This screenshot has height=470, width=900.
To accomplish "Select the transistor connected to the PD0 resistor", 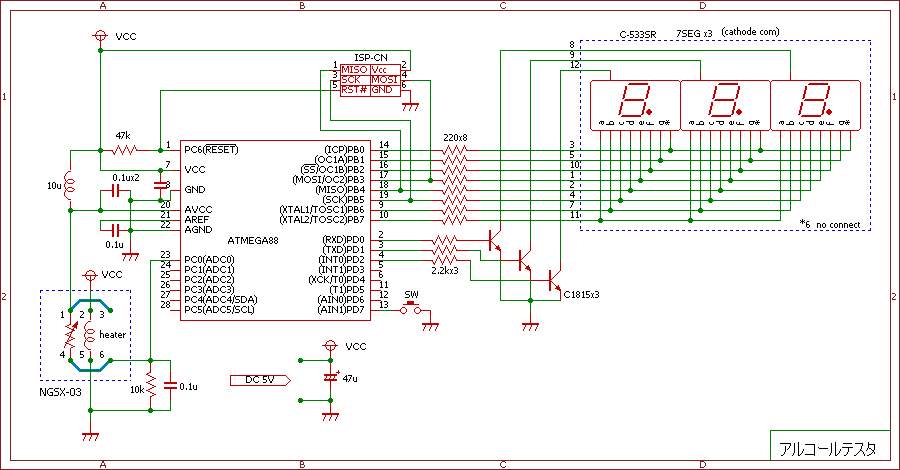I will point(495,240).
